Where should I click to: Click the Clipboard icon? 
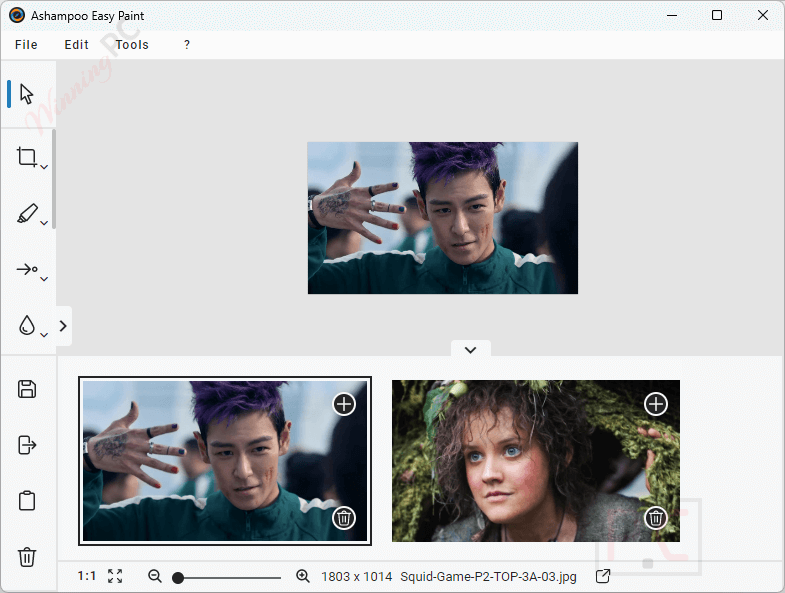pos(27,500)
